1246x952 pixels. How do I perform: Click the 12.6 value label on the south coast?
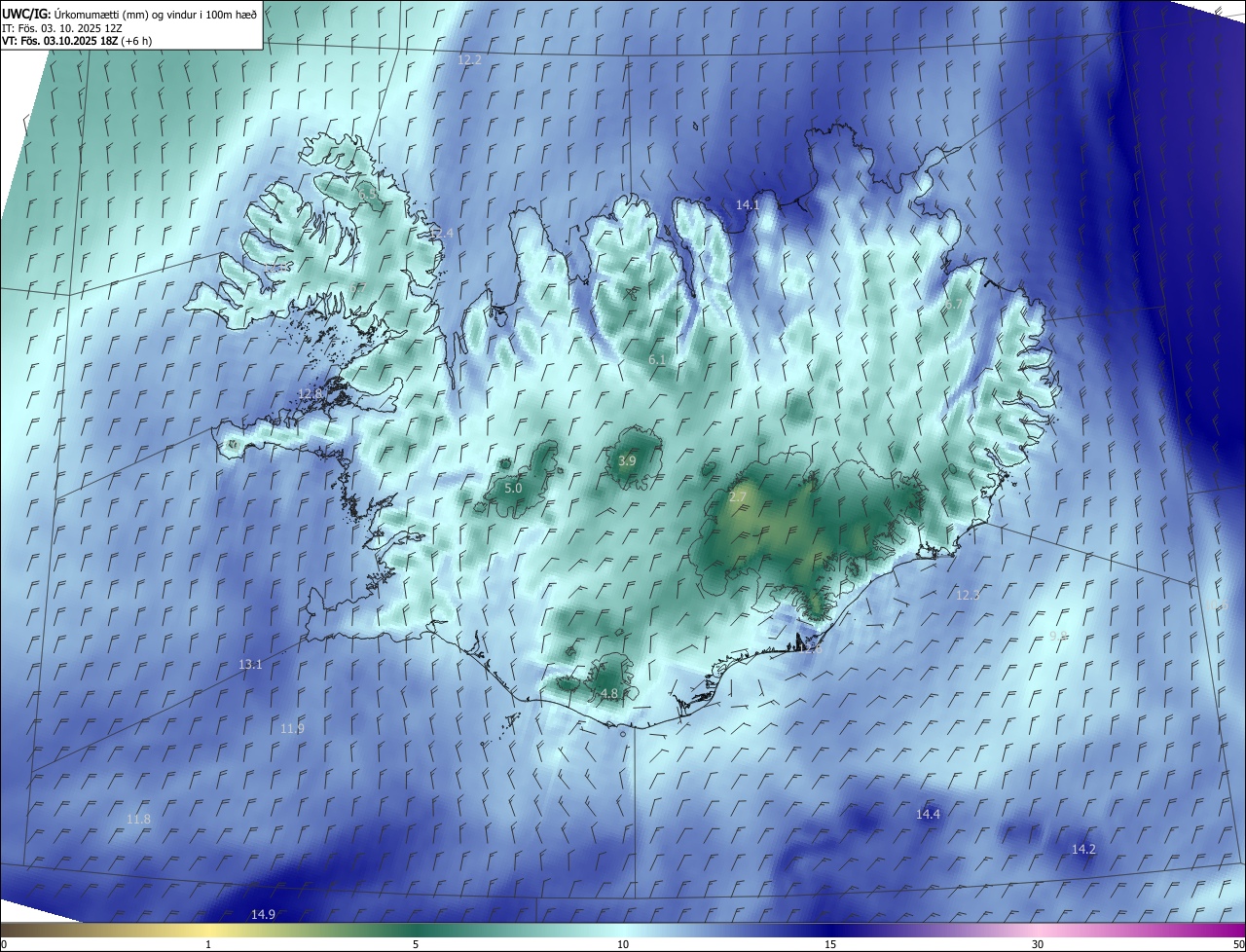click(x=811, y=647)
